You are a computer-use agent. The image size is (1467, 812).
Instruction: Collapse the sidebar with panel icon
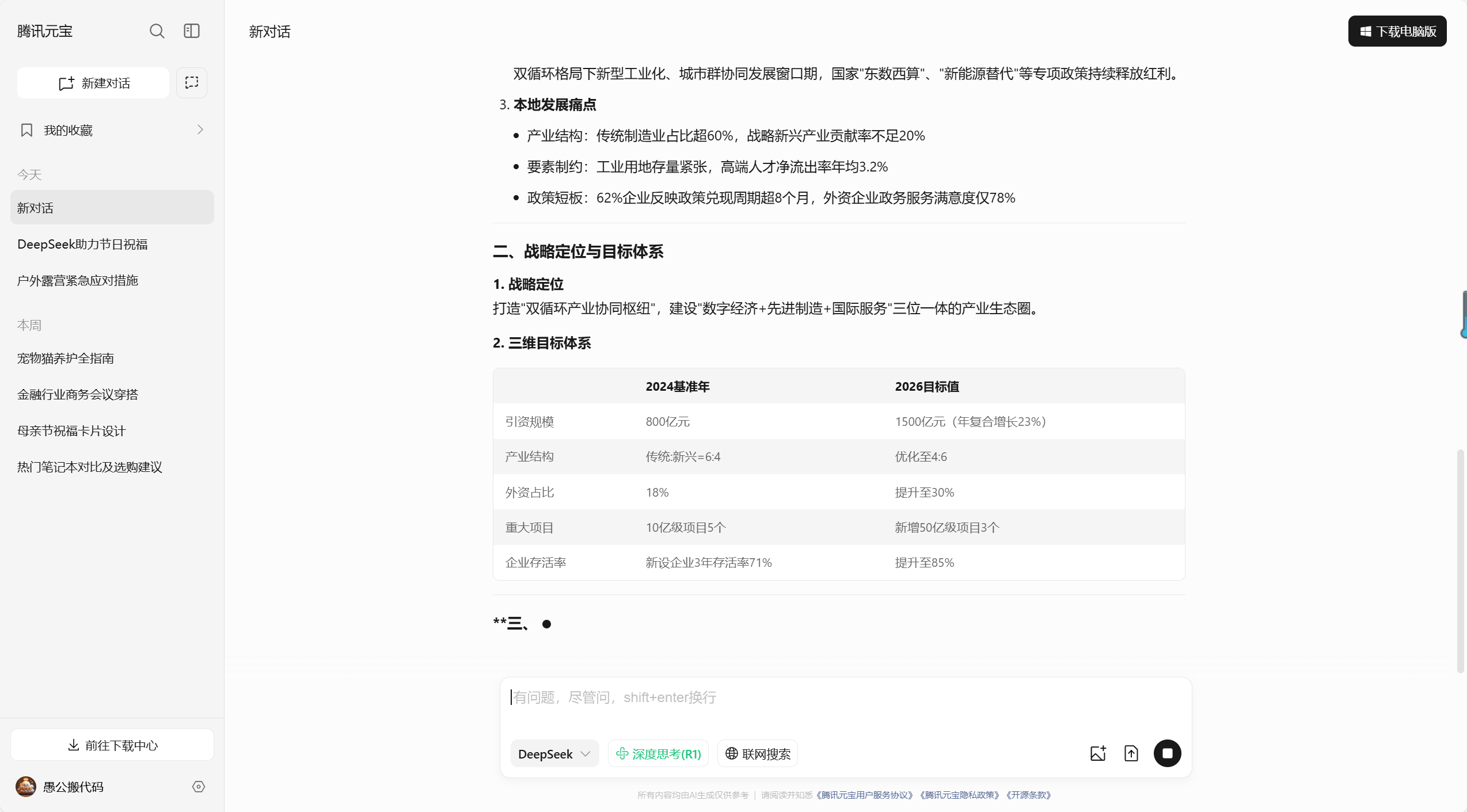192,31
